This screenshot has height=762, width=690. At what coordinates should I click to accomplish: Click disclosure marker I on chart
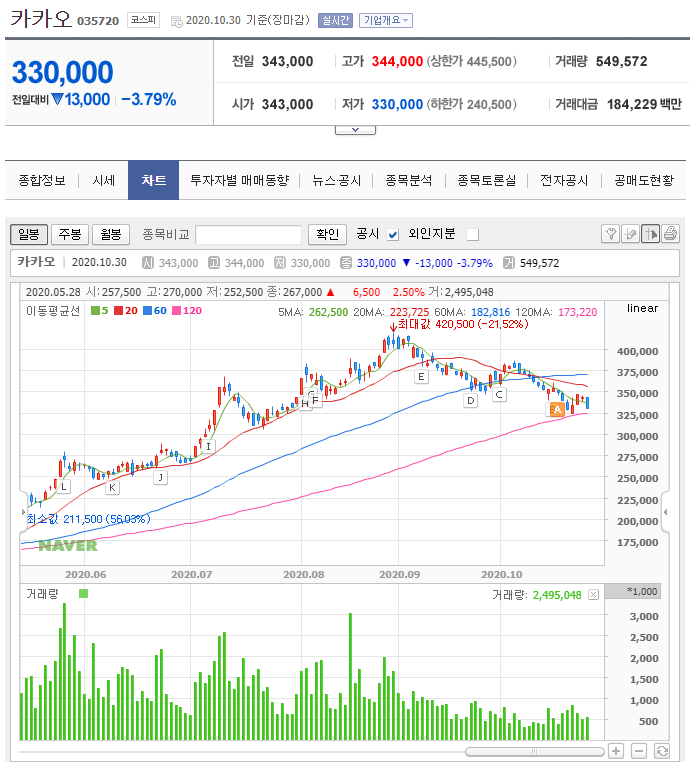[x=208, y=446]
